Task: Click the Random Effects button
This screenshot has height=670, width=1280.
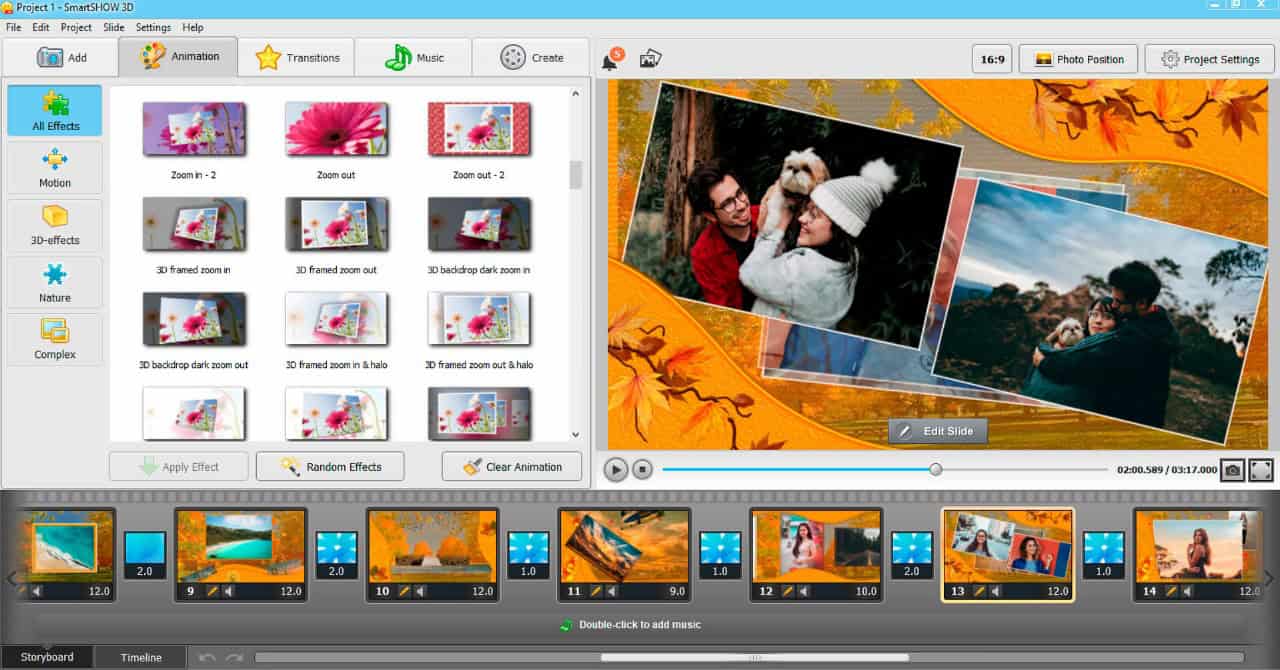Action: pos(330,466)
